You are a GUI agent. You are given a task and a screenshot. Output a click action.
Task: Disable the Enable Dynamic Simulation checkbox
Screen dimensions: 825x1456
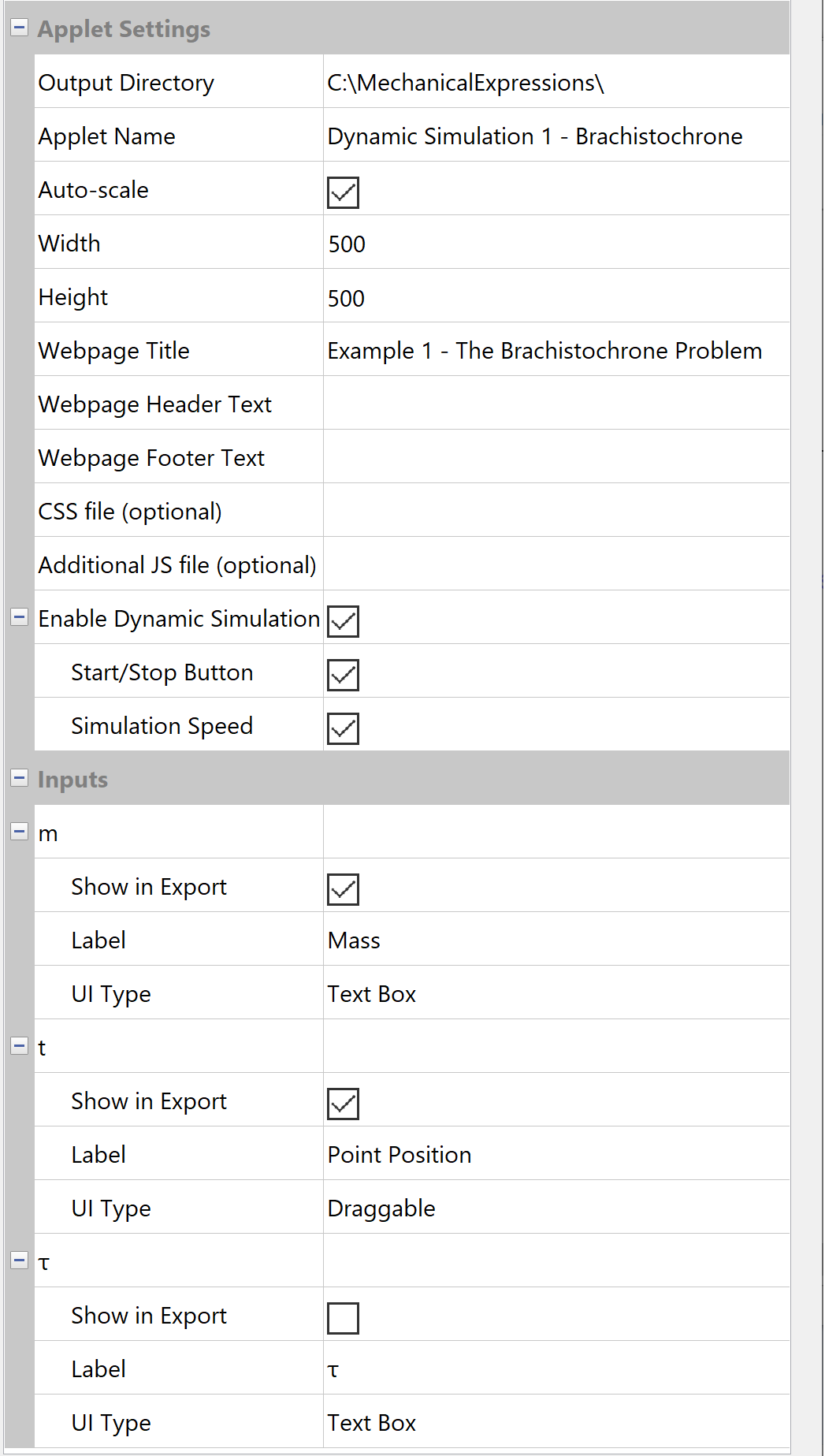pos(343,621)
